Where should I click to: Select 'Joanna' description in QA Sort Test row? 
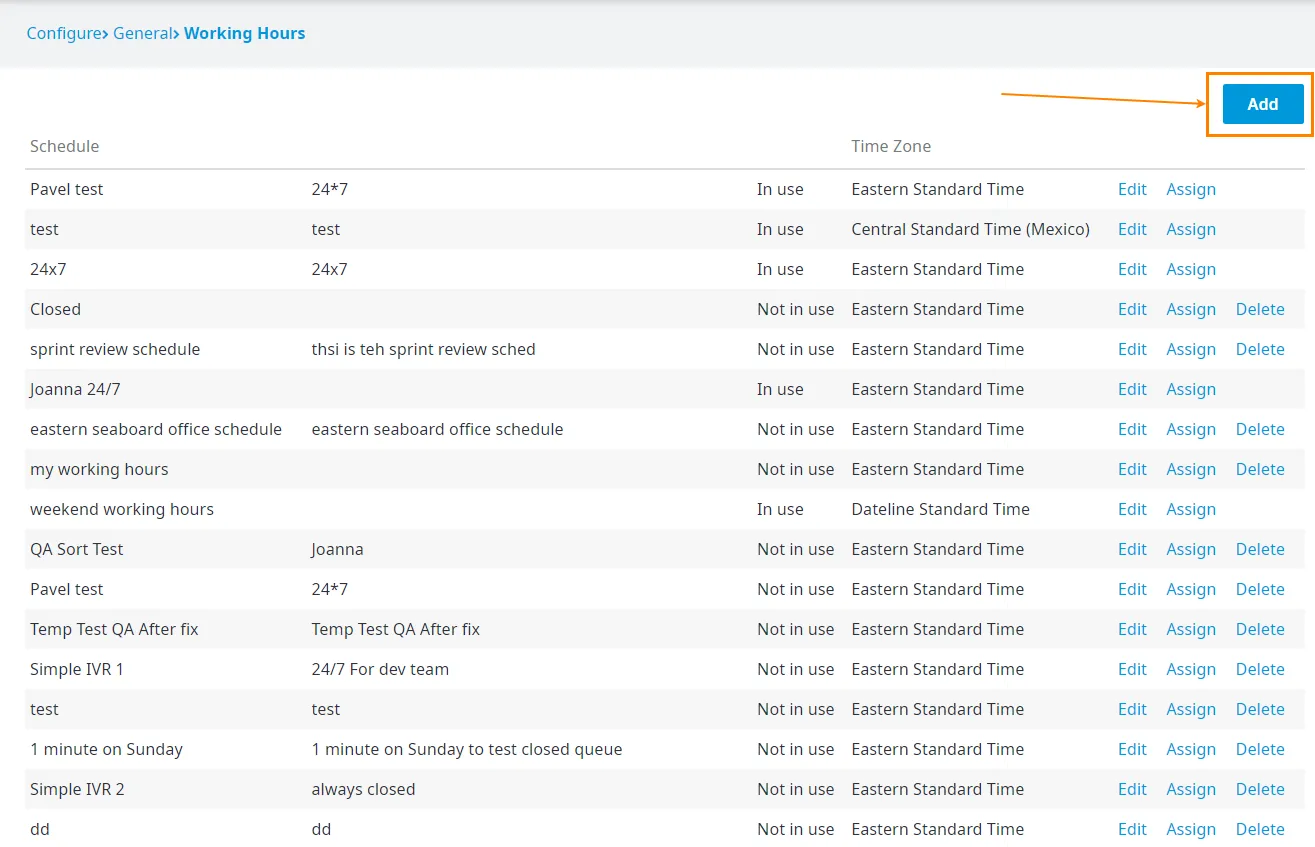point(337,549)
